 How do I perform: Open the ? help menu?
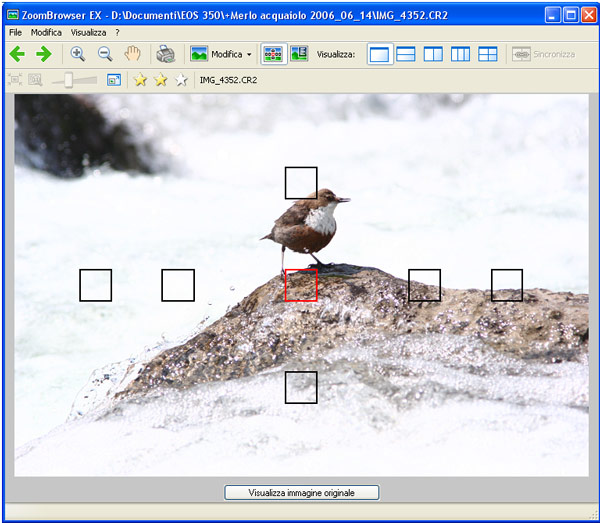[117, 33]
